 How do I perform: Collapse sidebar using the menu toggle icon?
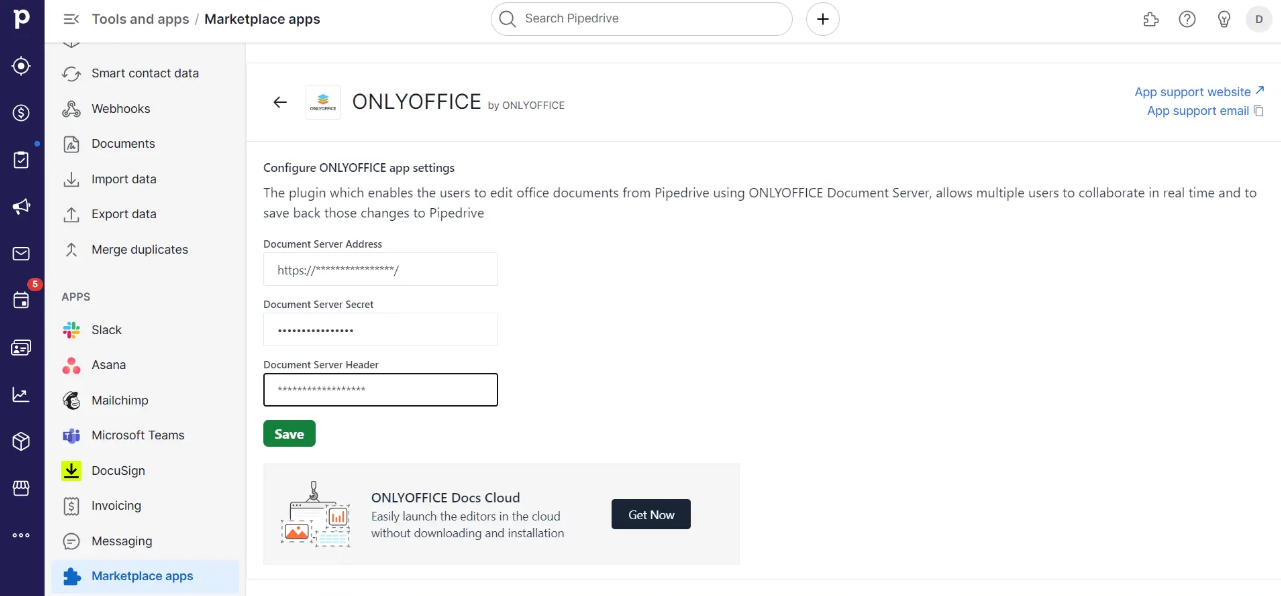71,19
